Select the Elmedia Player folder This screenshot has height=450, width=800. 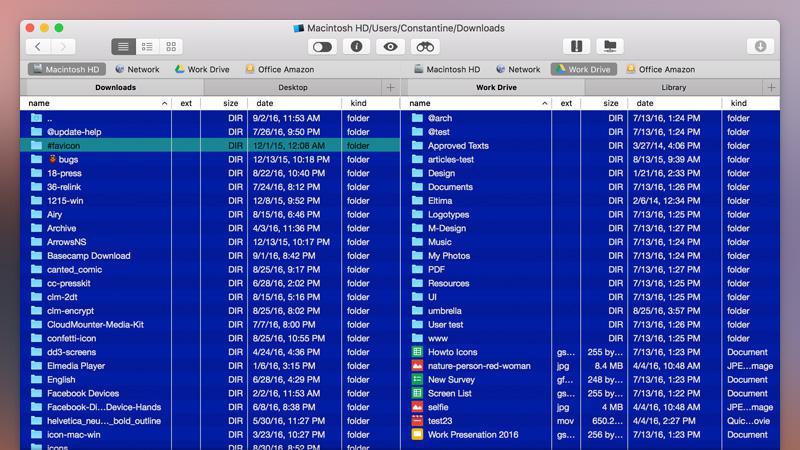click(x=210, y=366)
